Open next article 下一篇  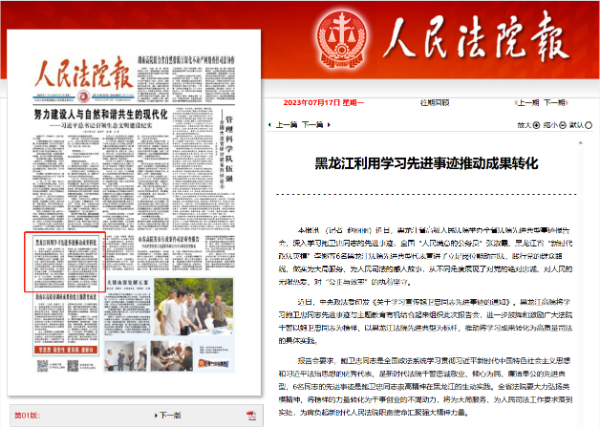click(x=313, y=124)
